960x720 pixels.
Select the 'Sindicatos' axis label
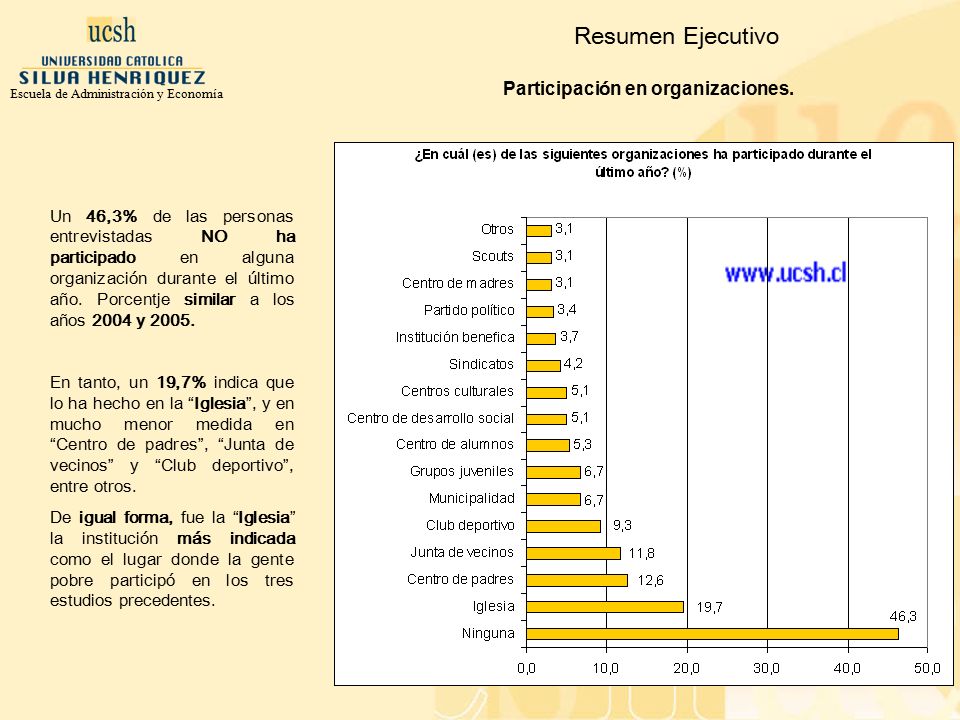point(481,364)
